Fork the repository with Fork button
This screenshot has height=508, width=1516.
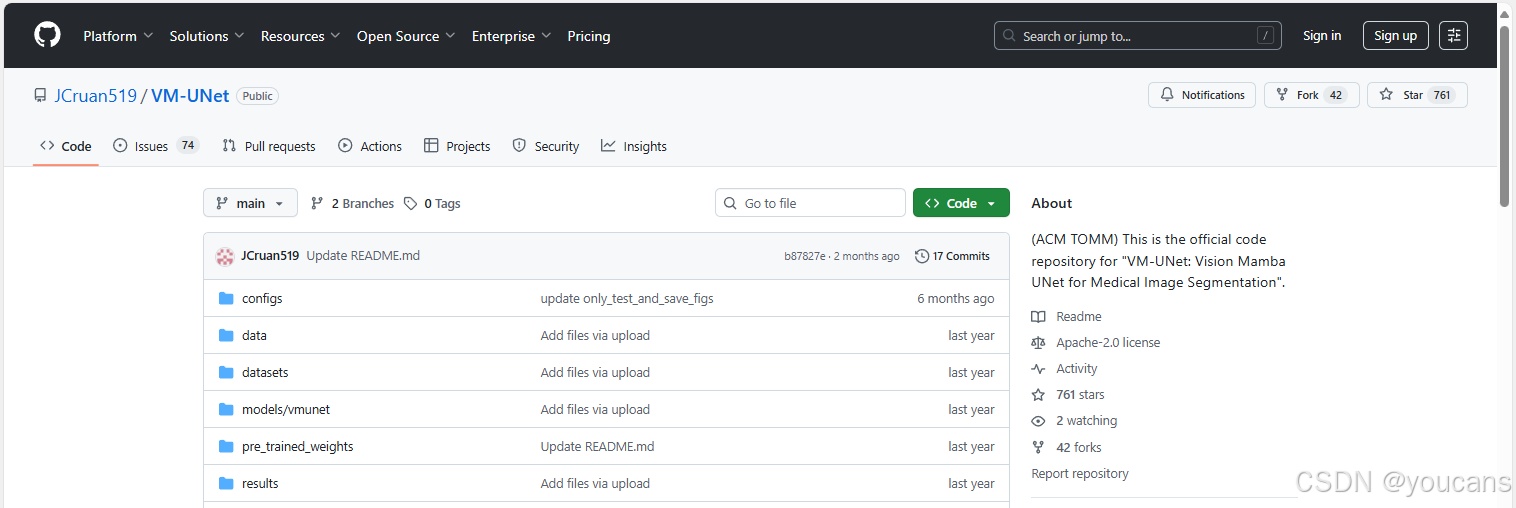(1312, 95)
